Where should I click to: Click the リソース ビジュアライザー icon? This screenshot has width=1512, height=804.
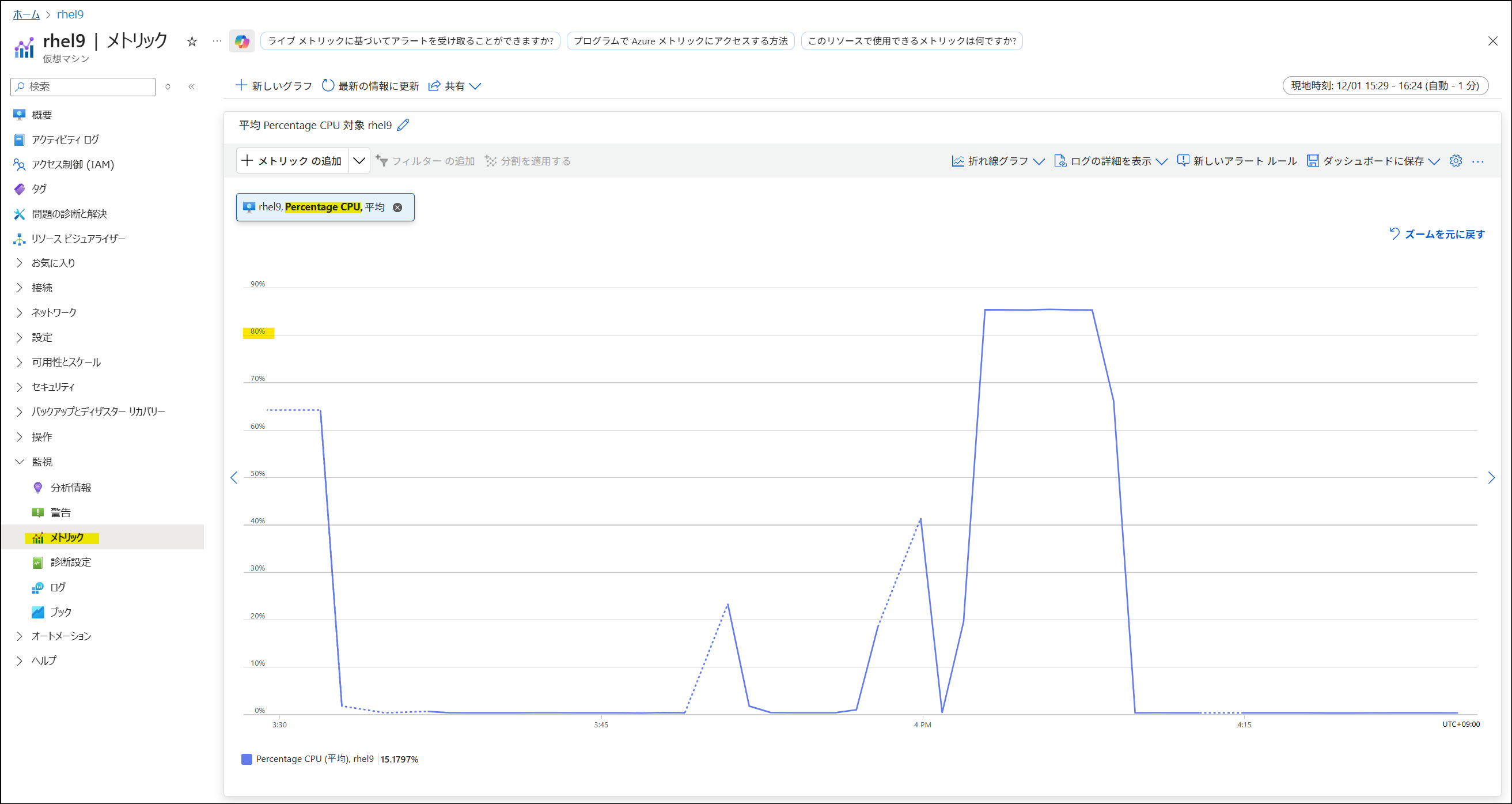click(20, 239)
